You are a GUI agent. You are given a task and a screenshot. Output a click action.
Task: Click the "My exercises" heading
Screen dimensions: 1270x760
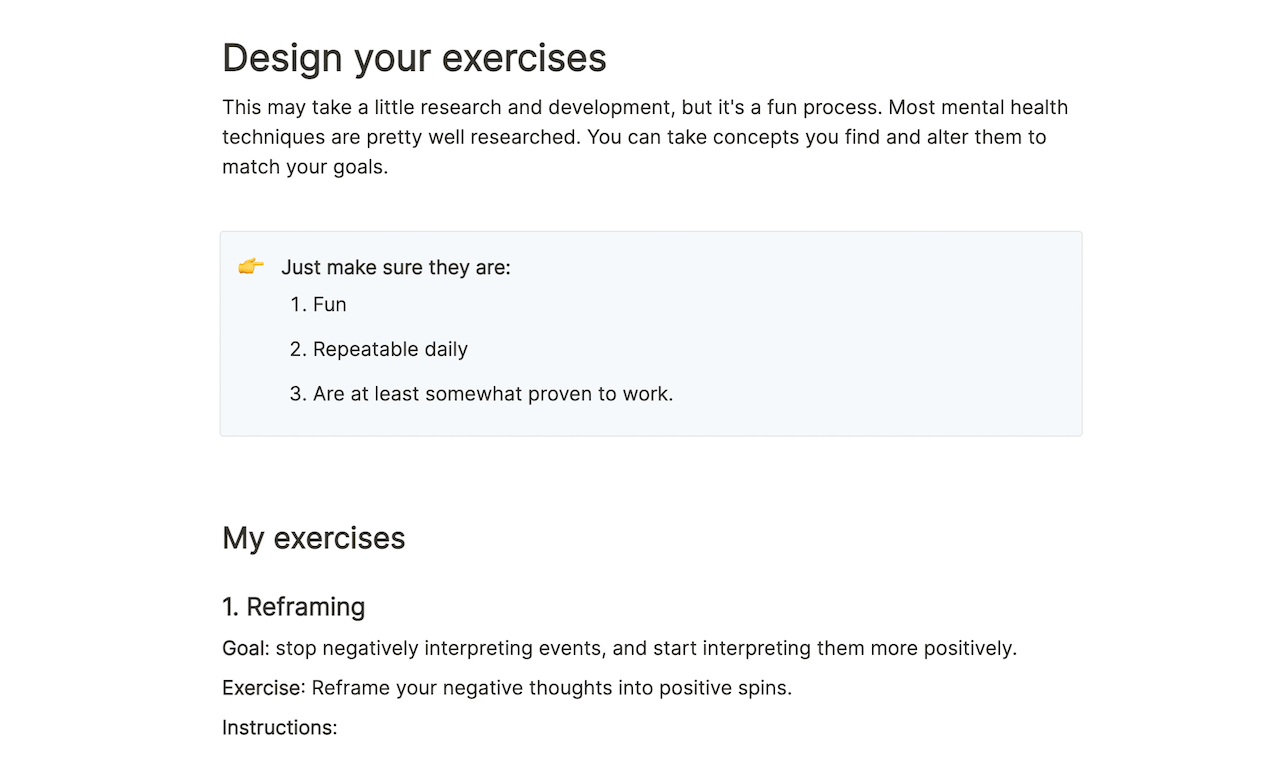click(313, 538)
